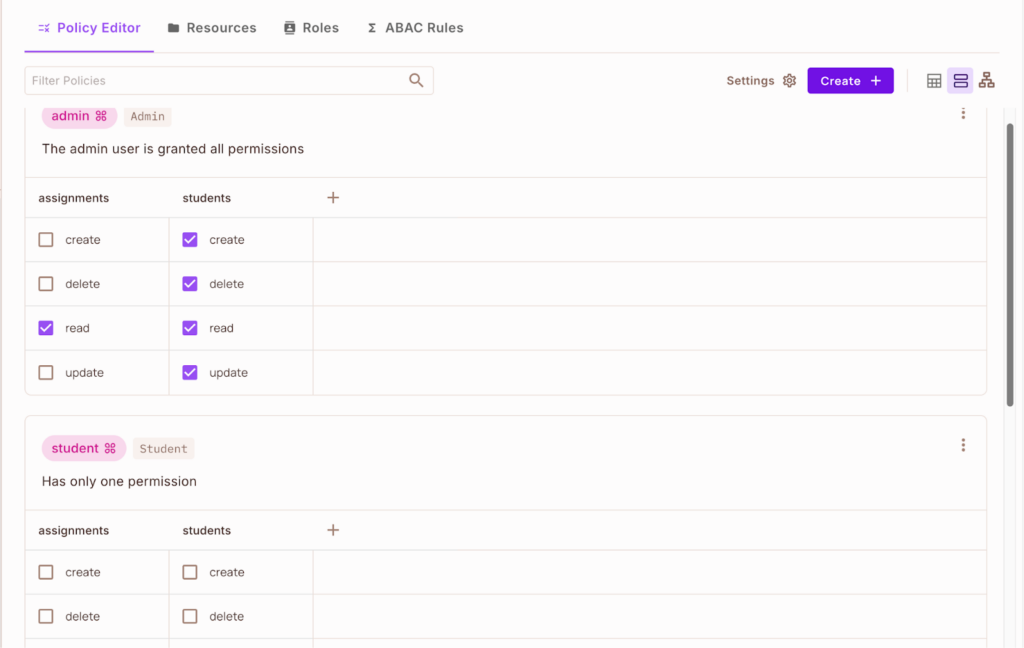Click the Create button

[850, 80]
